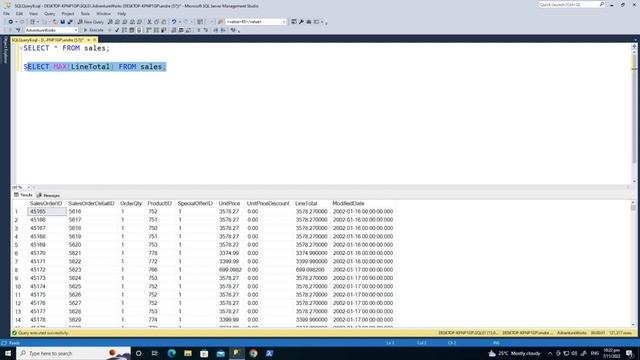Click the Parse checkmark icon
This screenshot has width=640, height=360.
point(117,30)
